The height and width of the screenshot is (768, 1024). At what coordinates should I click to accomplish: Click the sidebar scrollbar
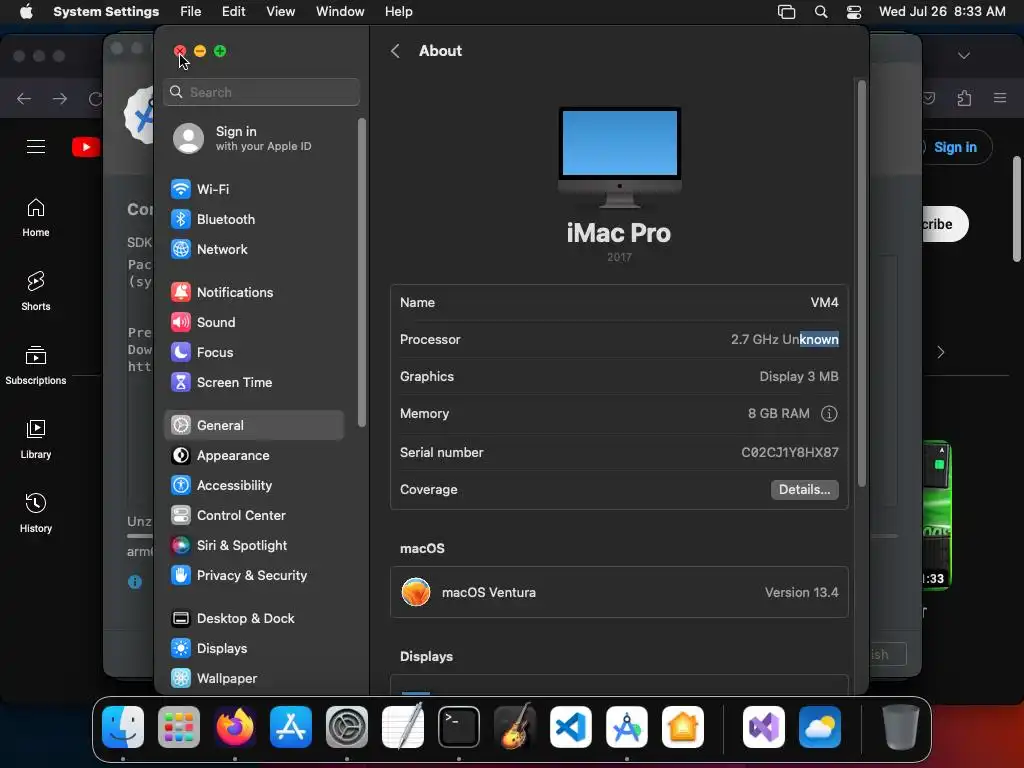(361, 272)
